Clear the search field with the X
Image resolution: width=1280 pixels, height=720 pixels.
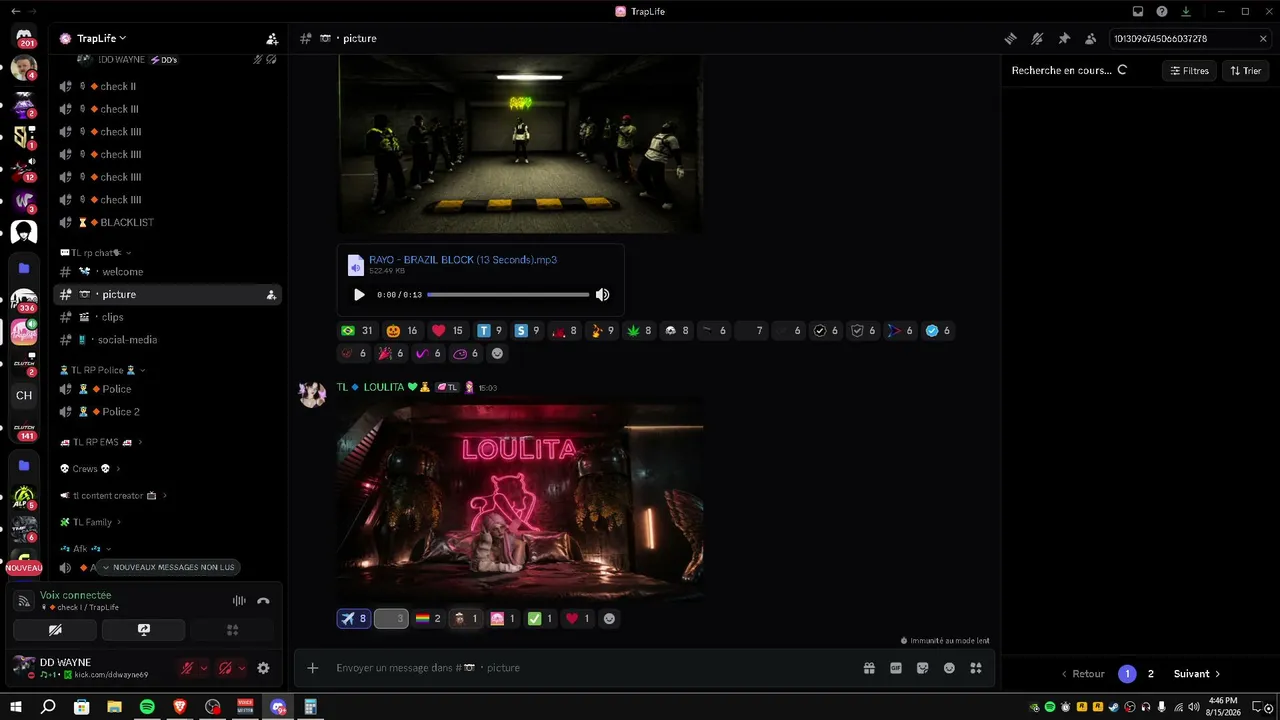(1263, 39)
